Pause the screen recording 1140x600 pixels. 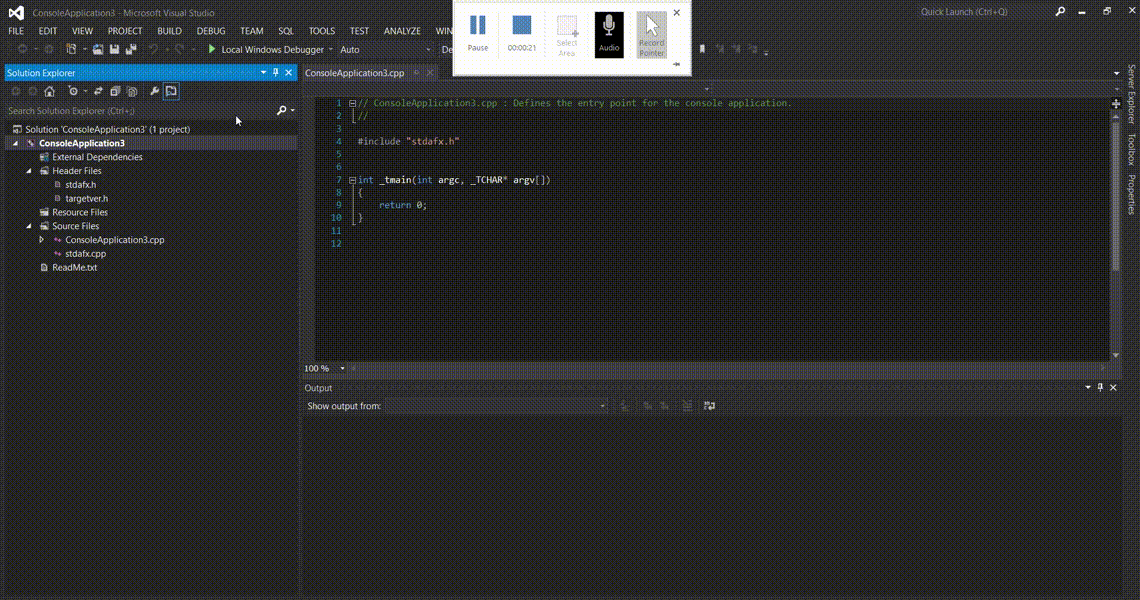pyautogui.click(x=478, y=33)
